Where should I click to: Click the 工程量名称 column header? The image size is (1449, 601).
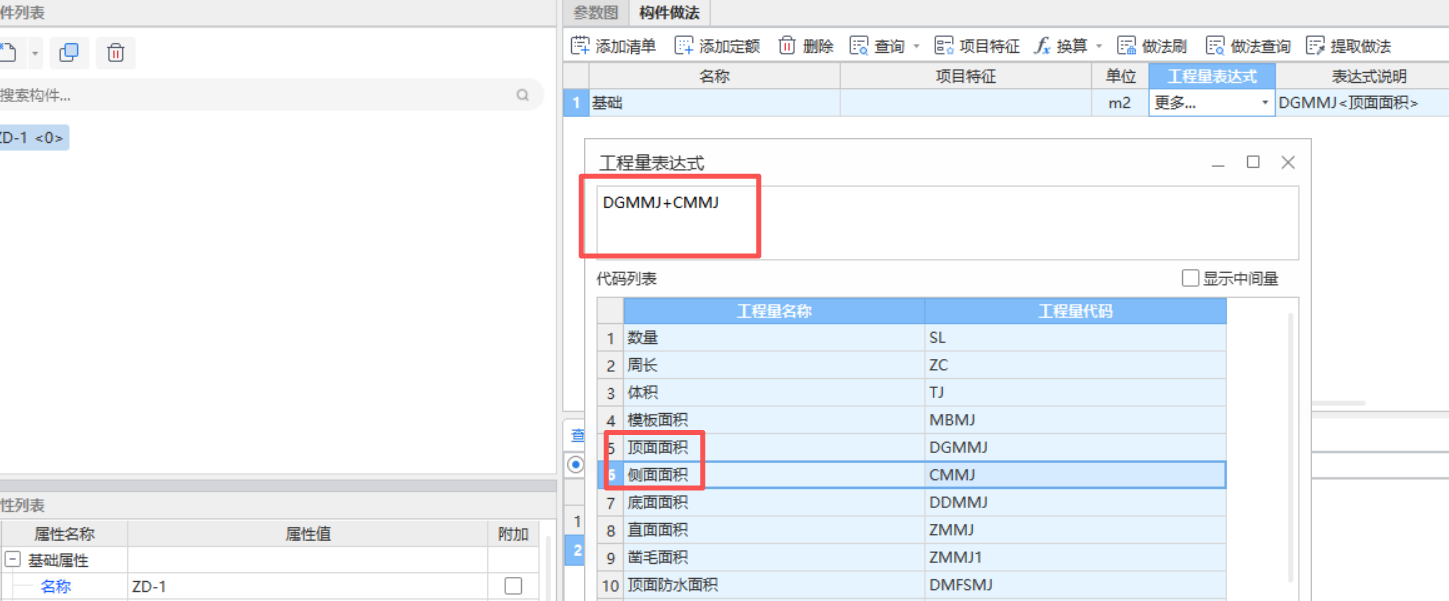click(x=774, y=311)
